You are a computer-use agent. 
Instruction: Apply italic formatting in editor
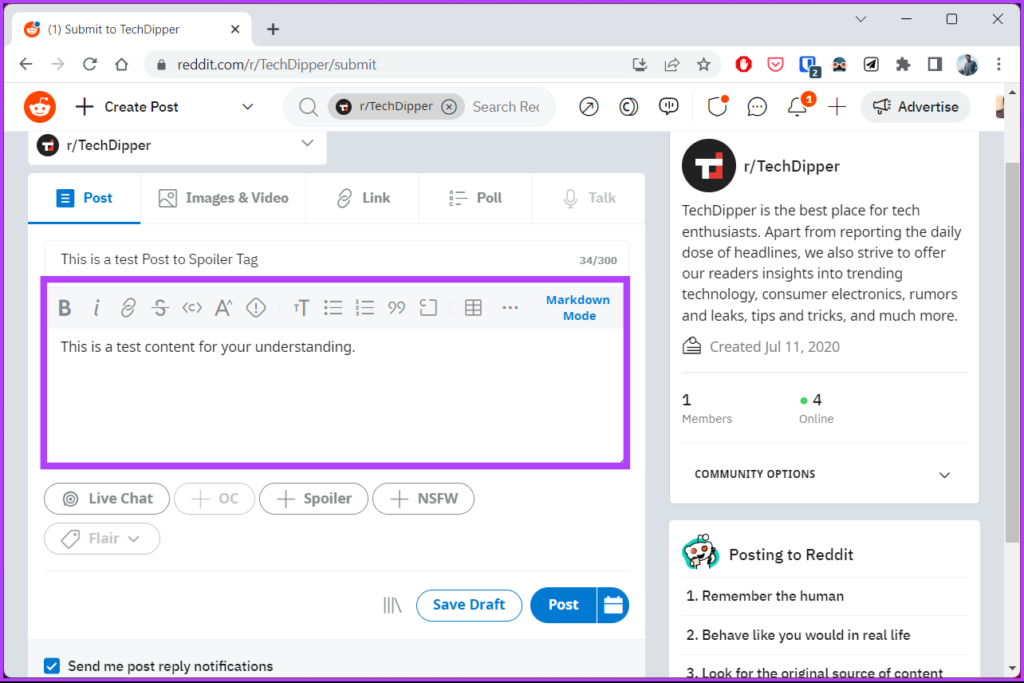96,308
